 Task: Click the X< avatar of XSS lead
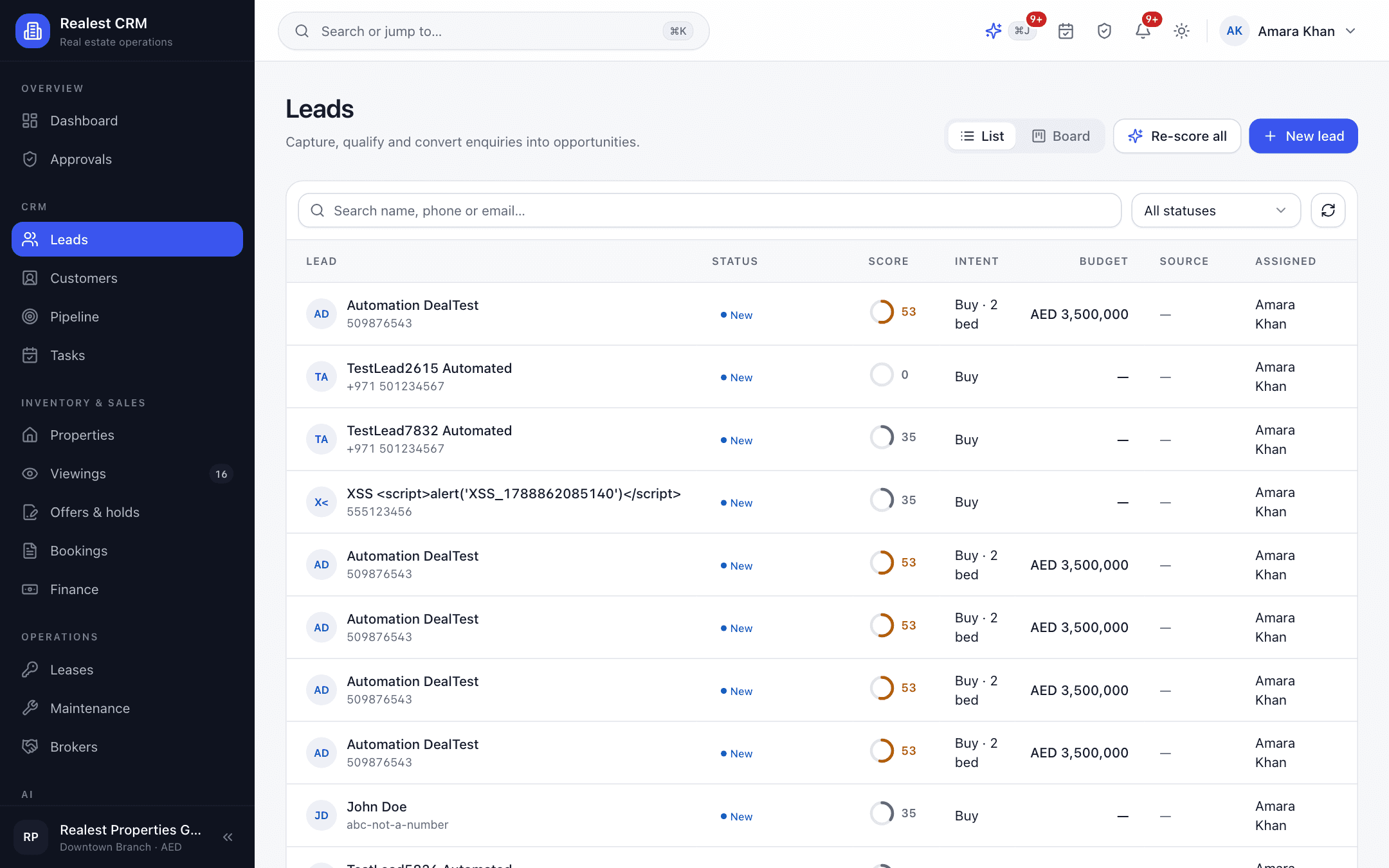pyautogui.click(x=322, y=502)
